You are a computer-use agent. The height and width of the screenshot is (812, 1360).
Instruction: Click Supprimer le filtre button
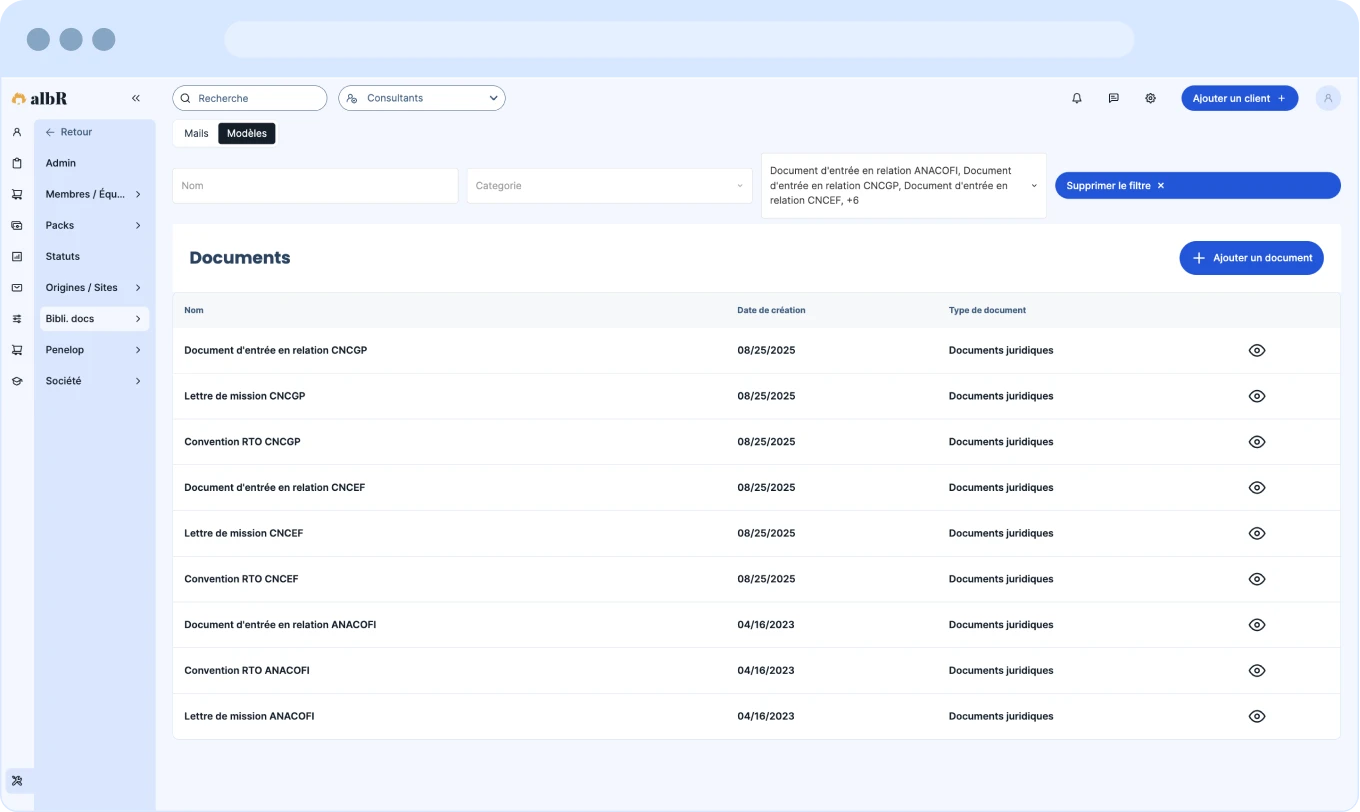[1197, 186]
